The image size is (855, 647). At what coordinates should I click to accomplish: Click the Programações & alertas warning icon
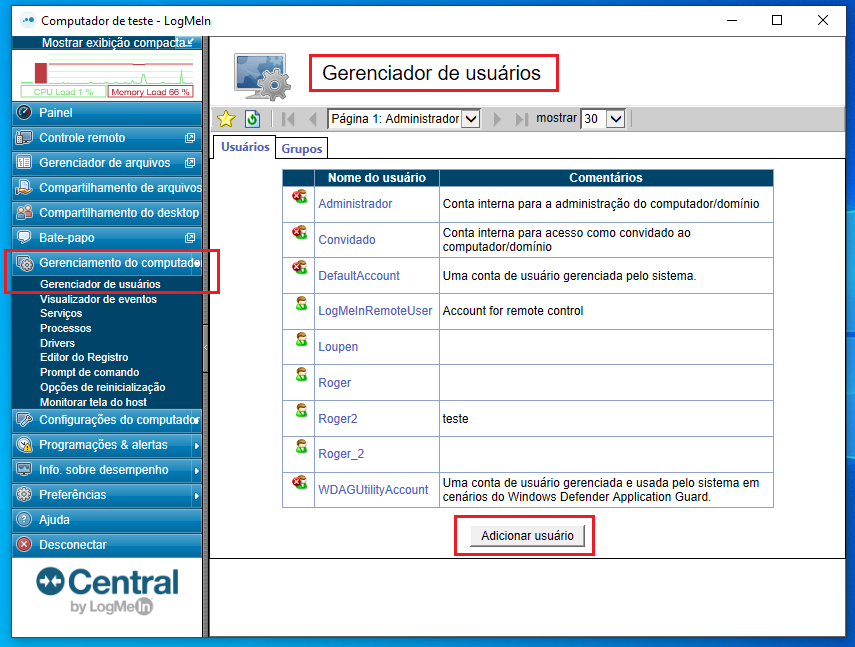24,445
